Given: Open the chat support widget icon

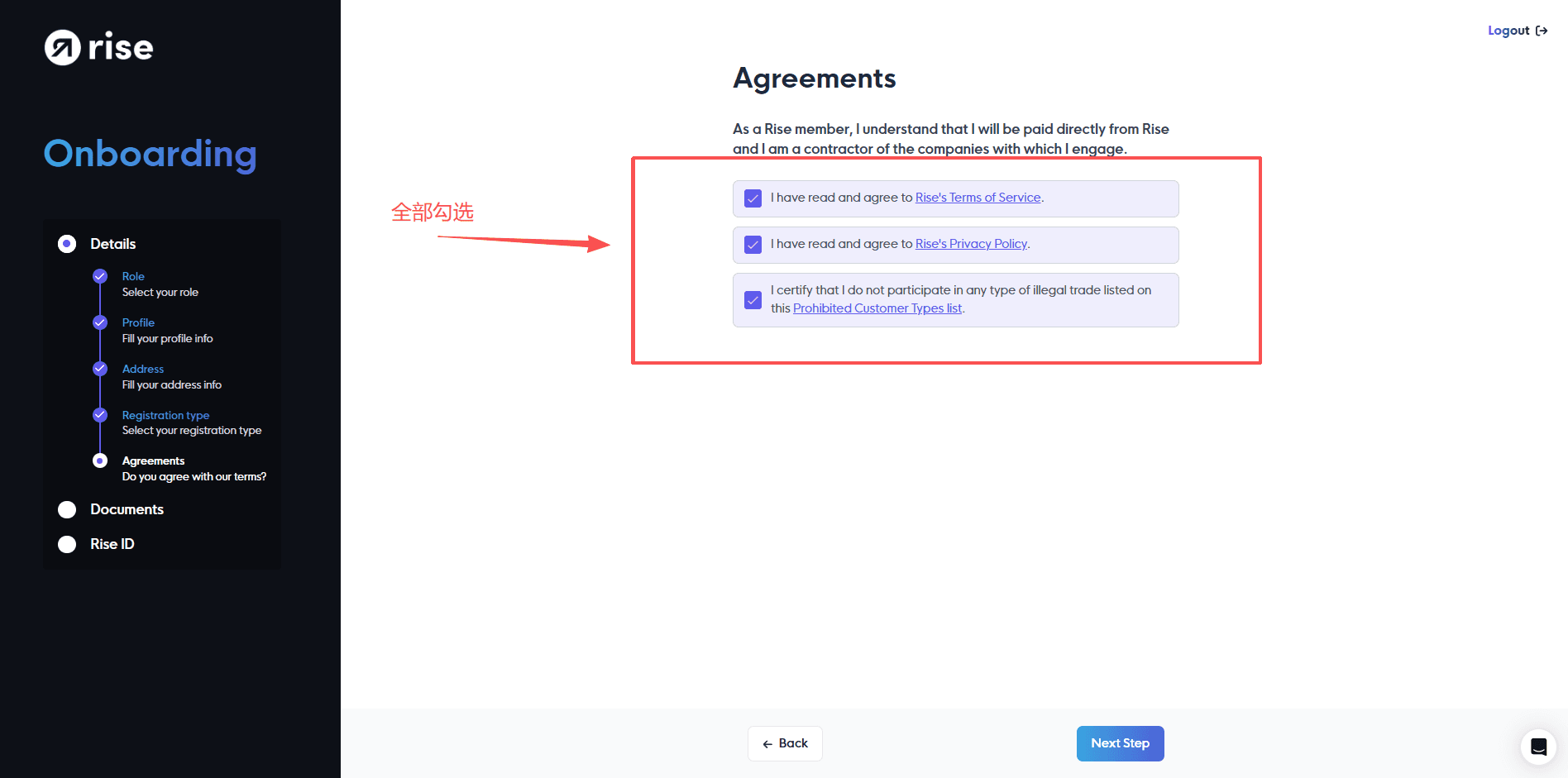Looking at the screenshot, I should pyautogui.click(x=1538, y=747).
